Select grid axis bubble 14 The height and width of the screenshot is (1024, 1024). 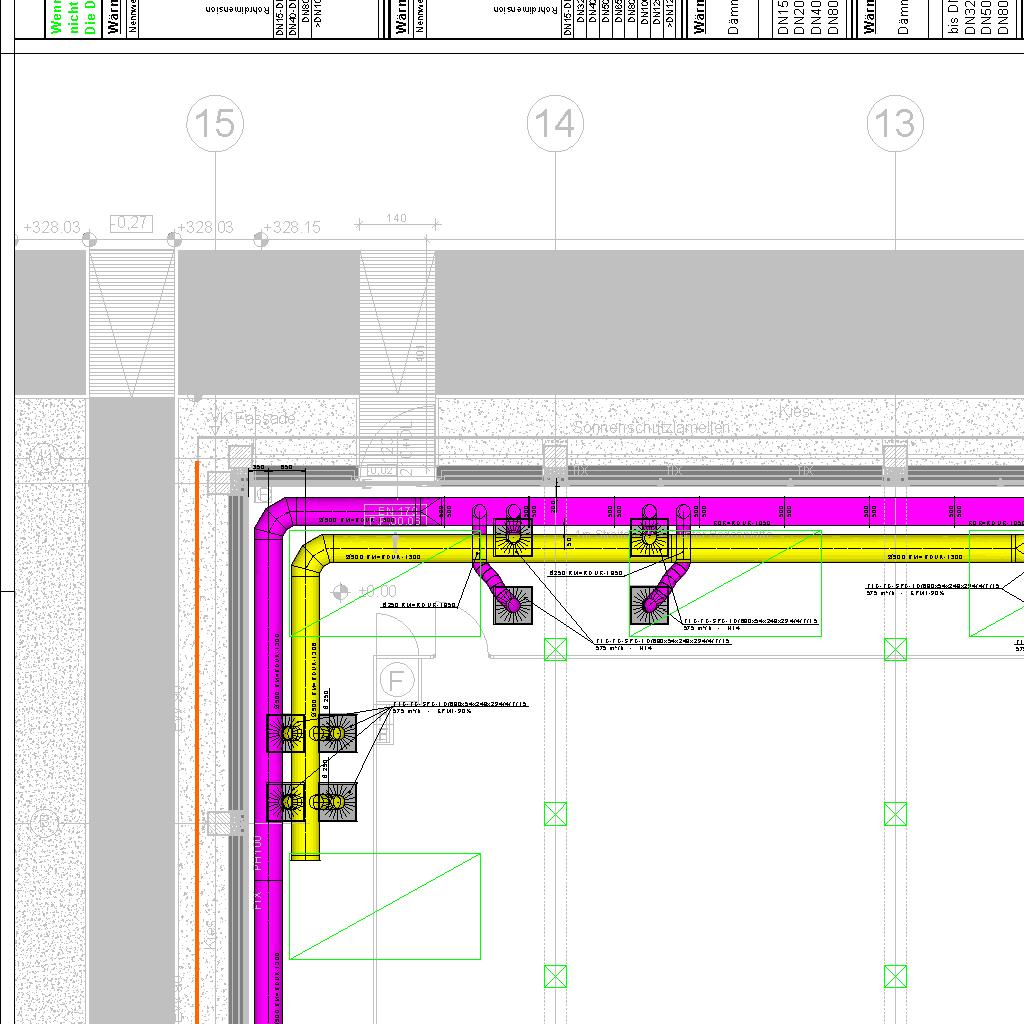555,124
